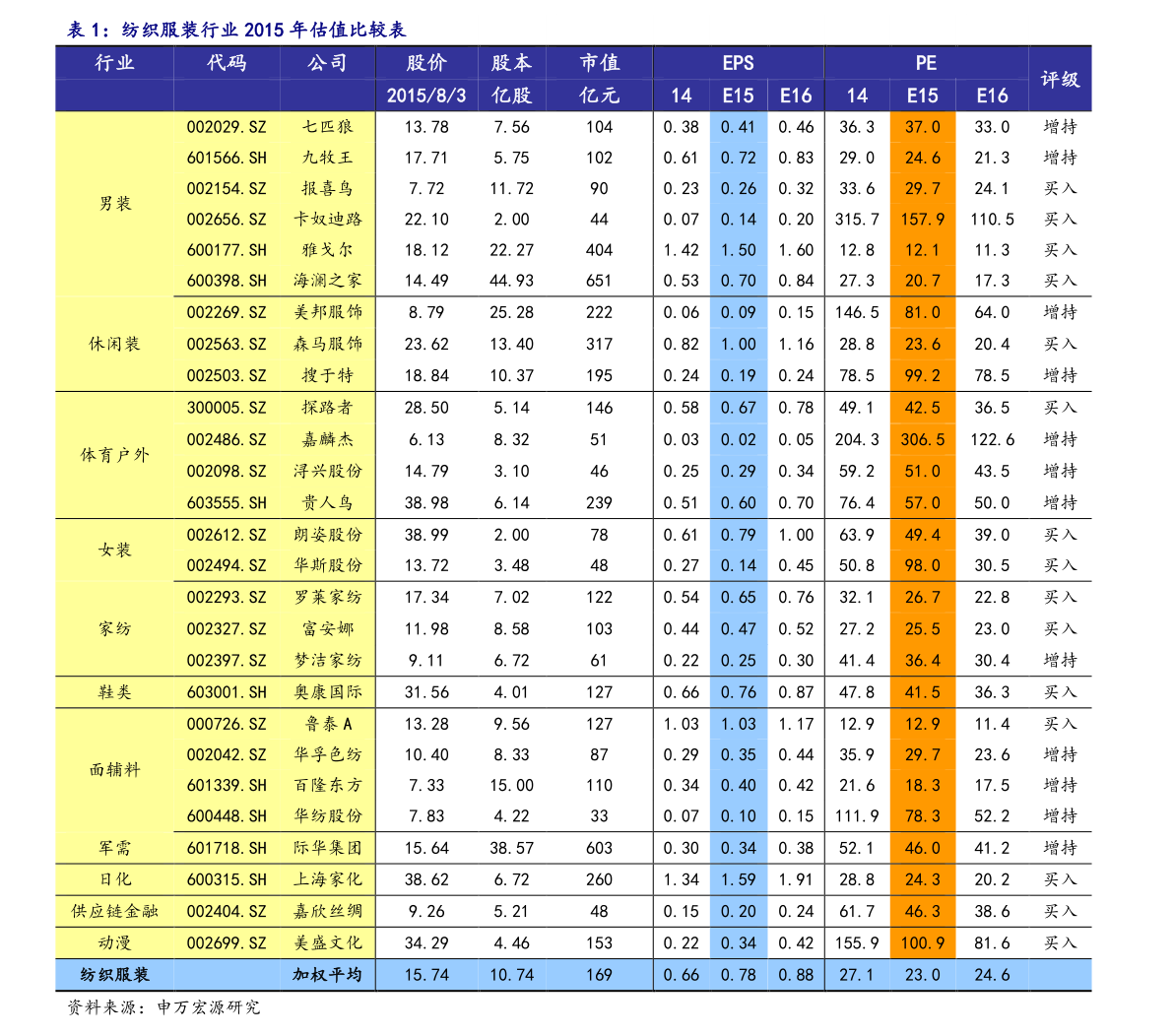The width and height of the screenshot is (1173, 1036).
Task: Click the 面辅料 industry label
Action: [115, 770]
